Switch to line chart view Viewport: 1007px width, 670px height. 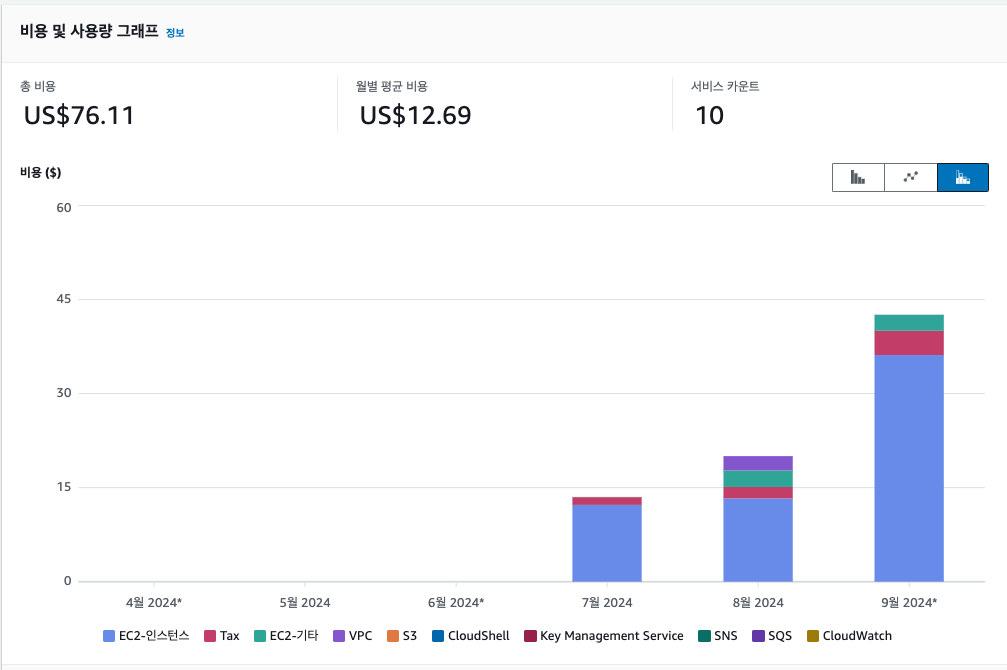point(911,177)
